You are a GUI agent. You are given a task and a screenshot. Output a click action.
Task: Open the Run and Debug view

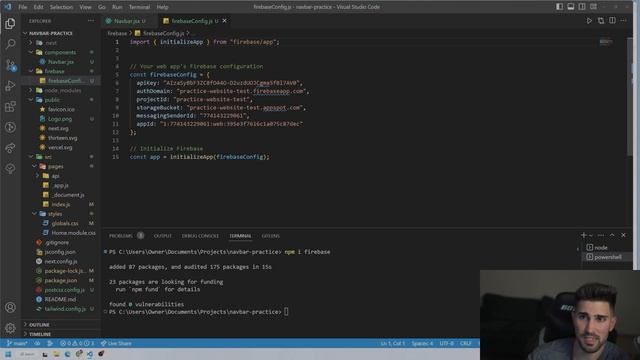(x=10, y=86)
